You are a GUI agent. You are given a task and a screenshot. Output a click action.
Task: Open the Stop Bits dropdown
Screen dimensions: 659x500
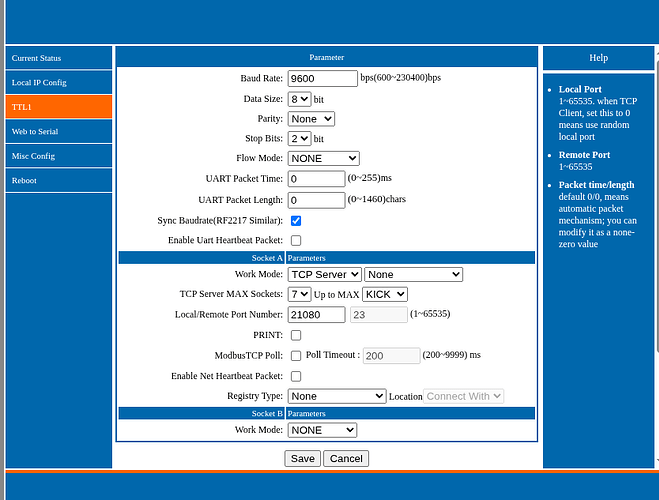coord(299,139)
